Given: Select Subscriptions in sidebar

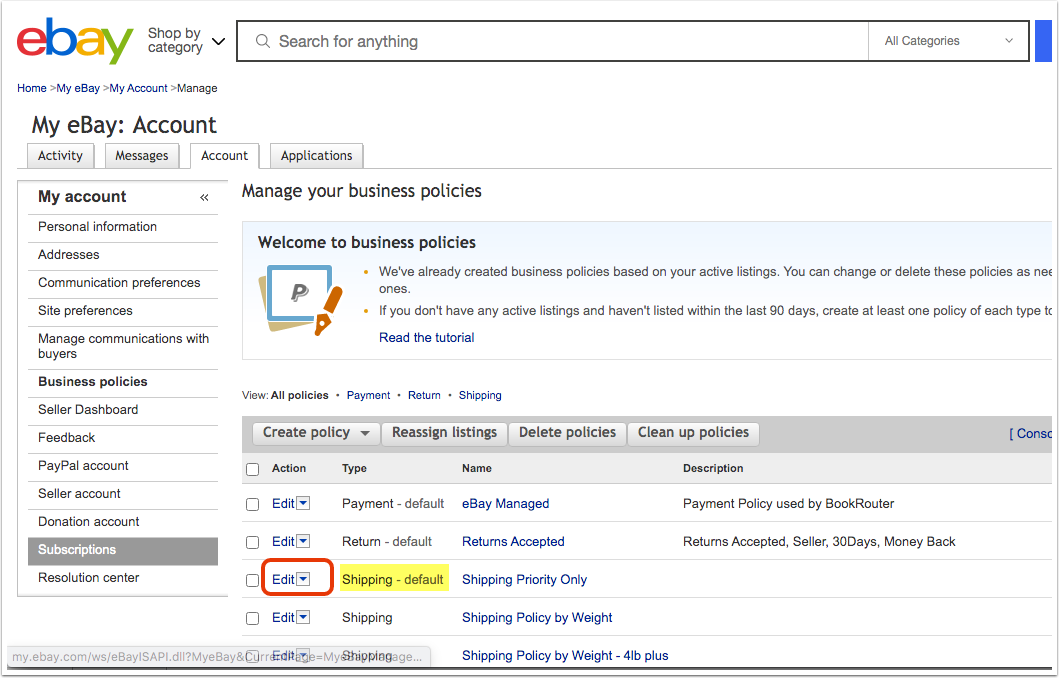Looking at the screenshot, I should pyautogui.click(x=123, y=550).
